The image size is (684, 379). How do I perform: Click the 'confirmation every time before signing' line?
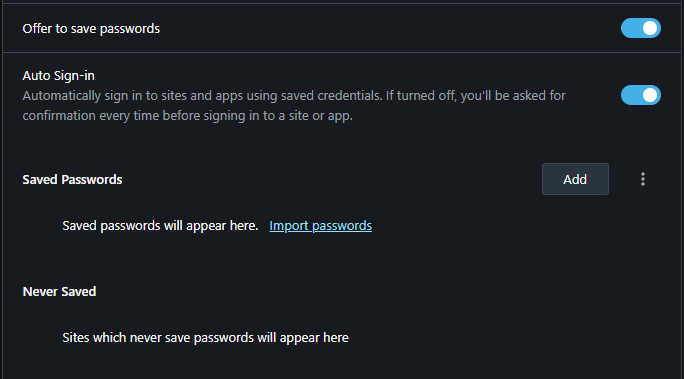tap(188, 116)
